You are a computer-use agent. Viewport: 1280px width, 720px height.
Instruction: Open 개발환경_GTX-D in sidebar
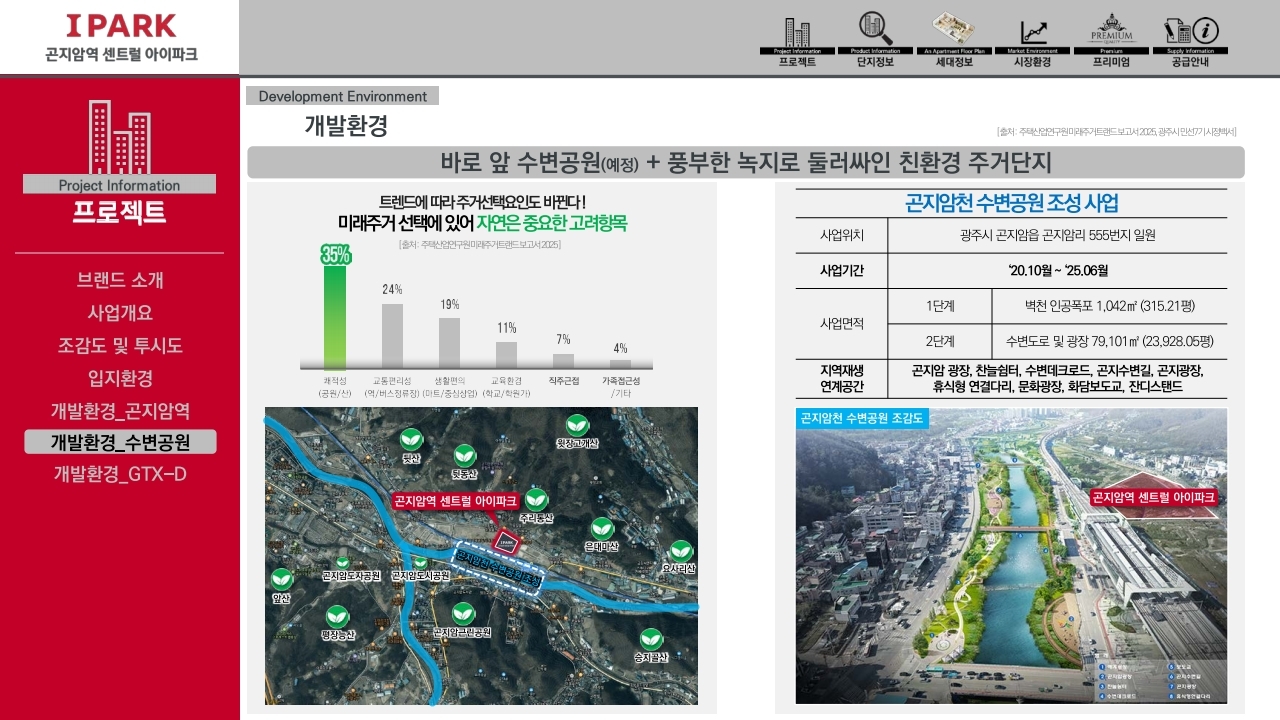[x=120, y=474]
